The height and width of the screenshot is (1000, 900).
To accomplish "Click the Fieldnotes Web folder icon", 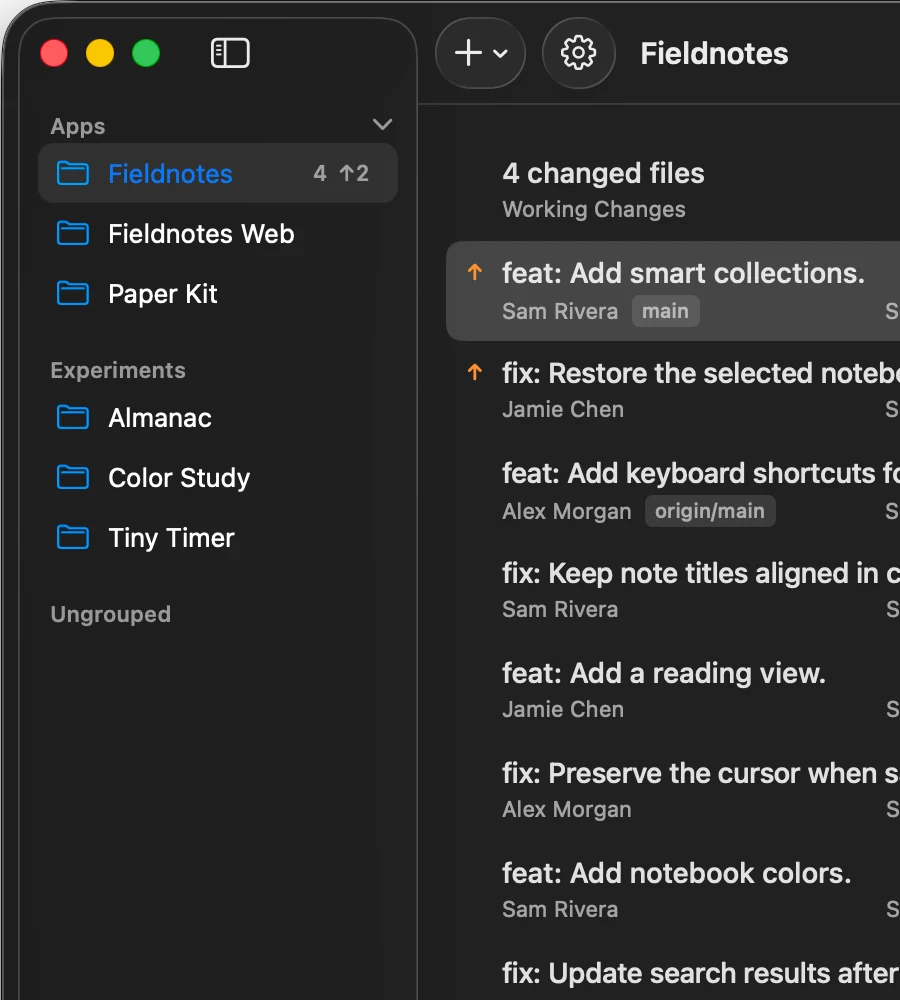I will [x=73, y=233].
